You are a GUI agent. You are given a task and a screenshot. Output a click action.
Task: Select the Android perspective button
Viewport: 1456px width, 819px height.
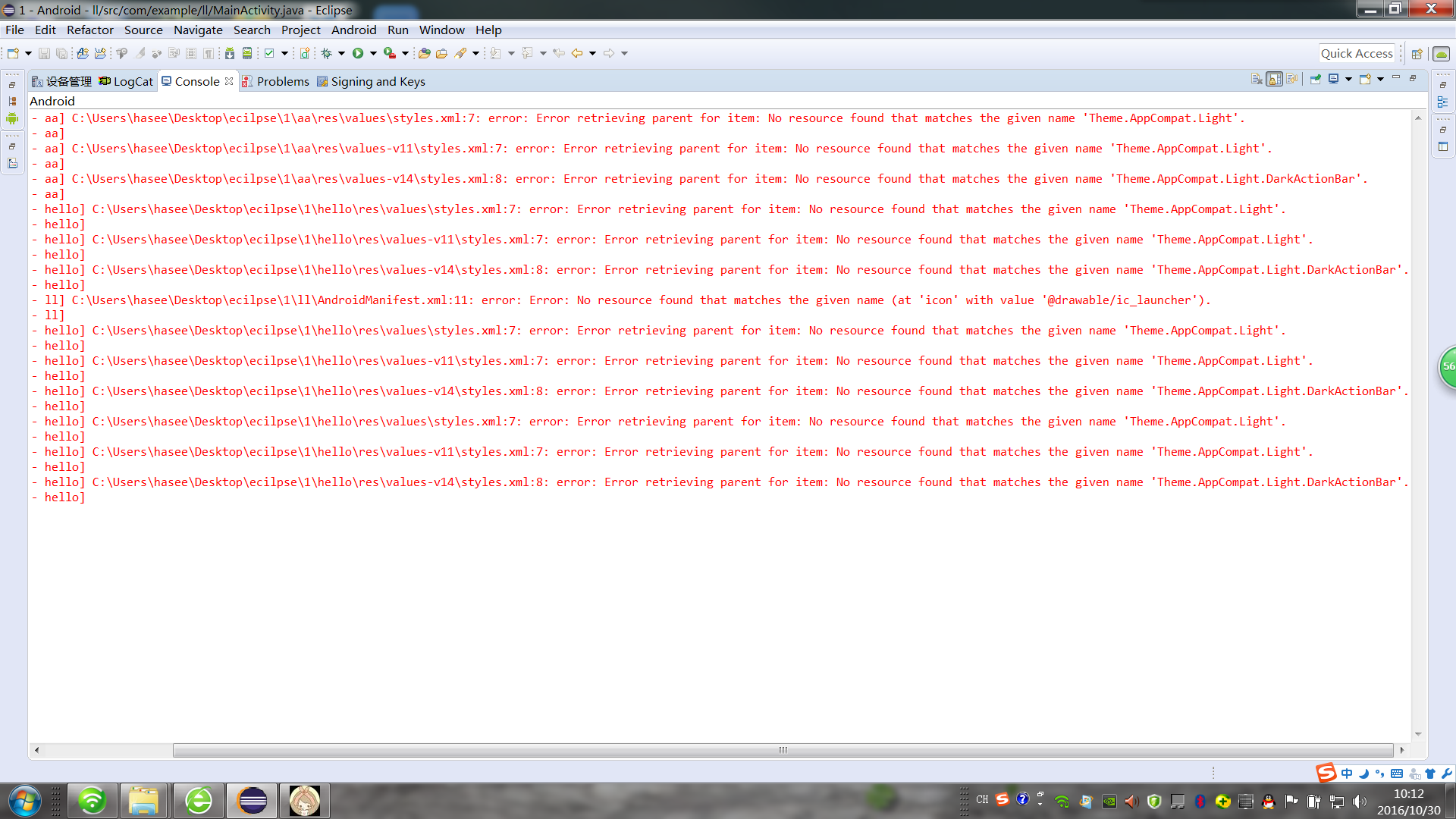click(1442, 54)
